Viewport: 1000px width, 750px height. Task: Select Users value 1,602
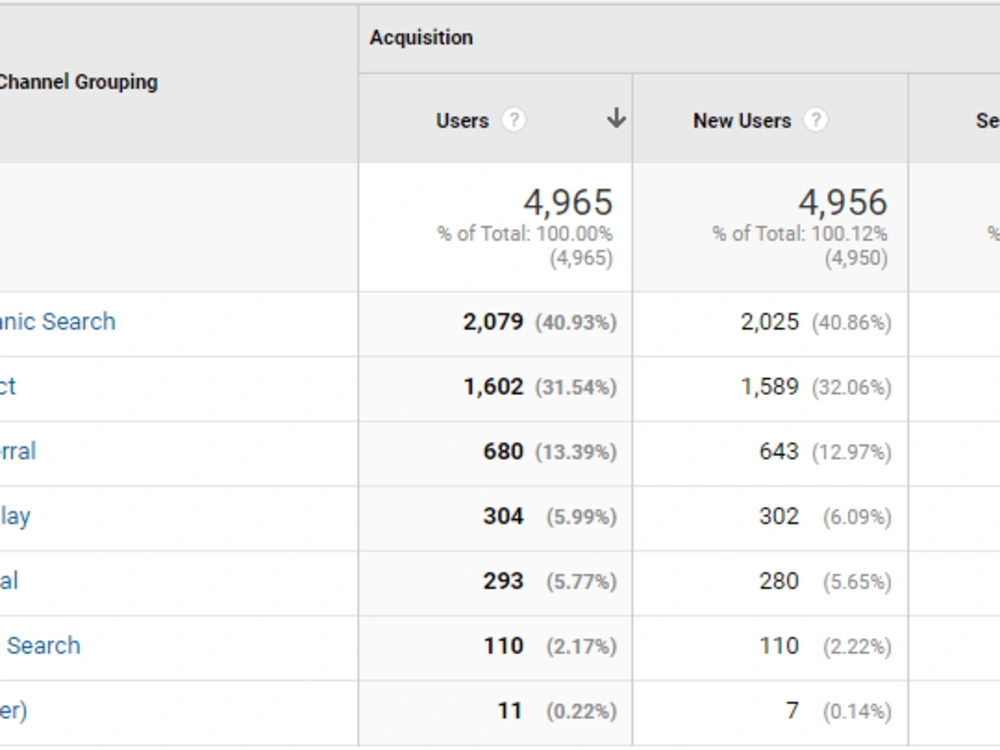pos(493,386)
